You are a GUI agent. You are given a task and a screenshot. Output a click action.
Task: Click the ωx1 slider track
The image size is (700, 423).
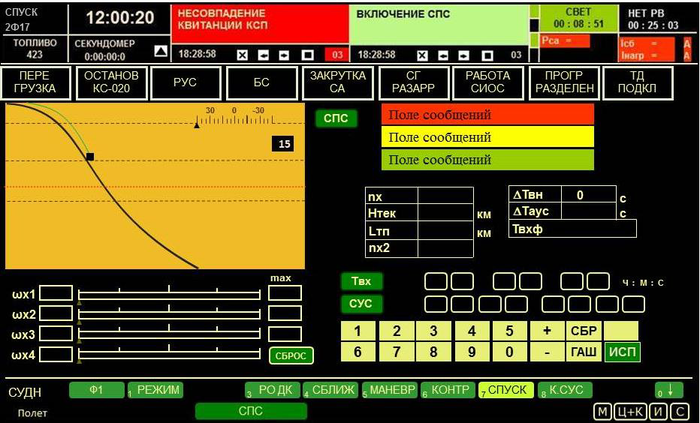[170, 294]
